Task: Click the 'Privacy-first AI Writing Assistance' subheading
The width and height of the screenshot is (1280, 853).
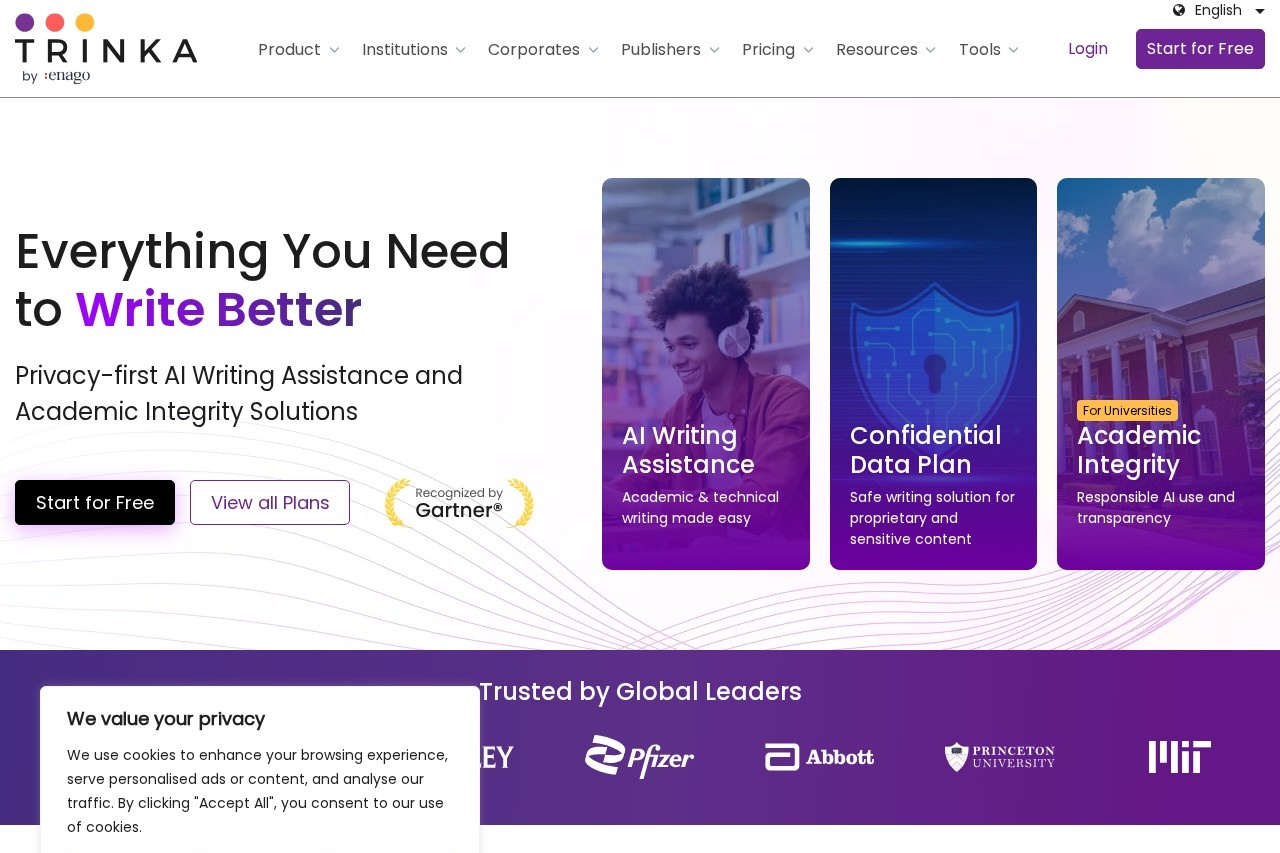Action: (239, 394)
